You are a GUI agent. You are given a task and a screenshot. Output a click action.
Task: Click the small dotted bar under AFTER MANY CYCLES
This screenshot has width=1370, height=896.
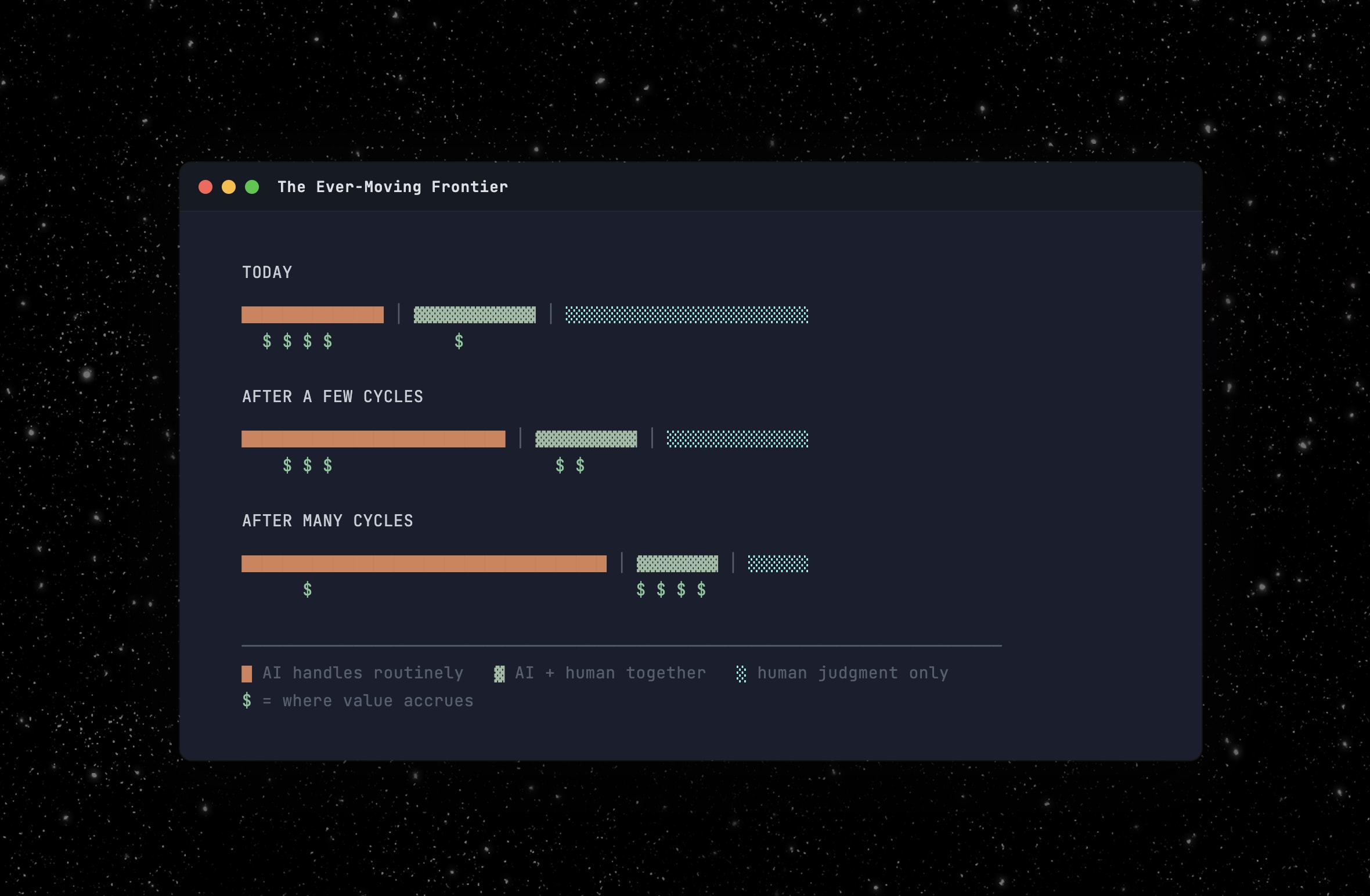point(778,563)
